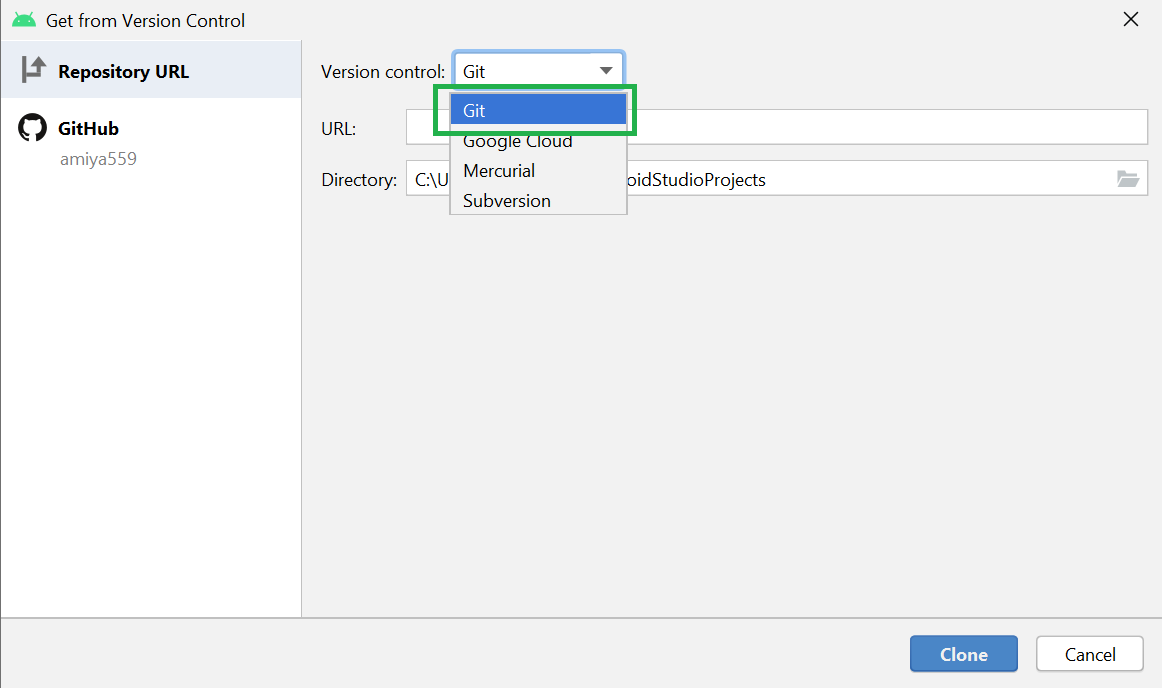Collapse the dropdown using its arrow

[x=606, y=71]
